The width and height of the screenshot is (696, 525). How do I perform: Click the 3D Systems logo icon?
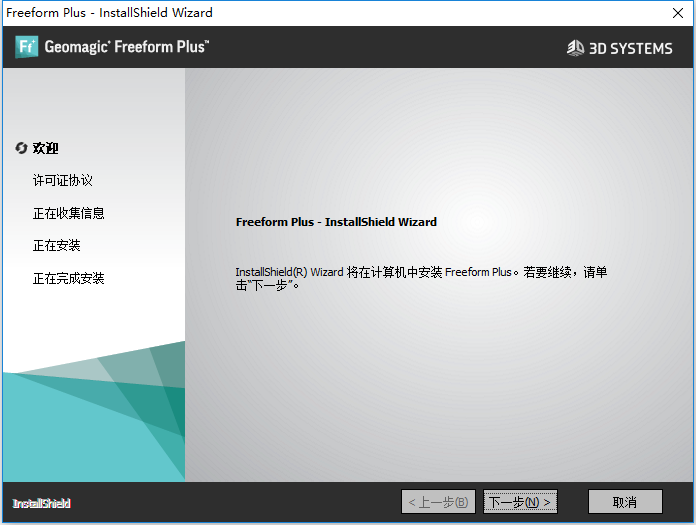coord(575,48)
